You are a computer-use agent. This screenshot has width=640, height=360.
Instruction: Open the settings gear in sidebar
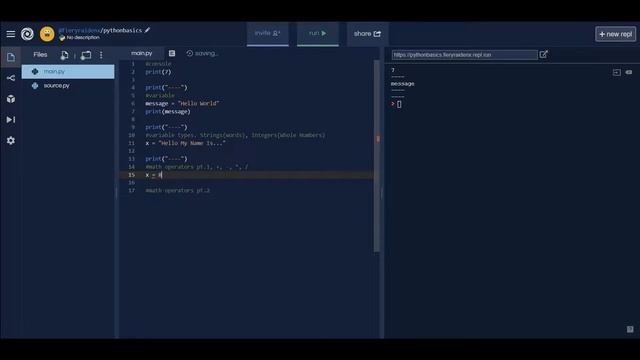point(11,140)
